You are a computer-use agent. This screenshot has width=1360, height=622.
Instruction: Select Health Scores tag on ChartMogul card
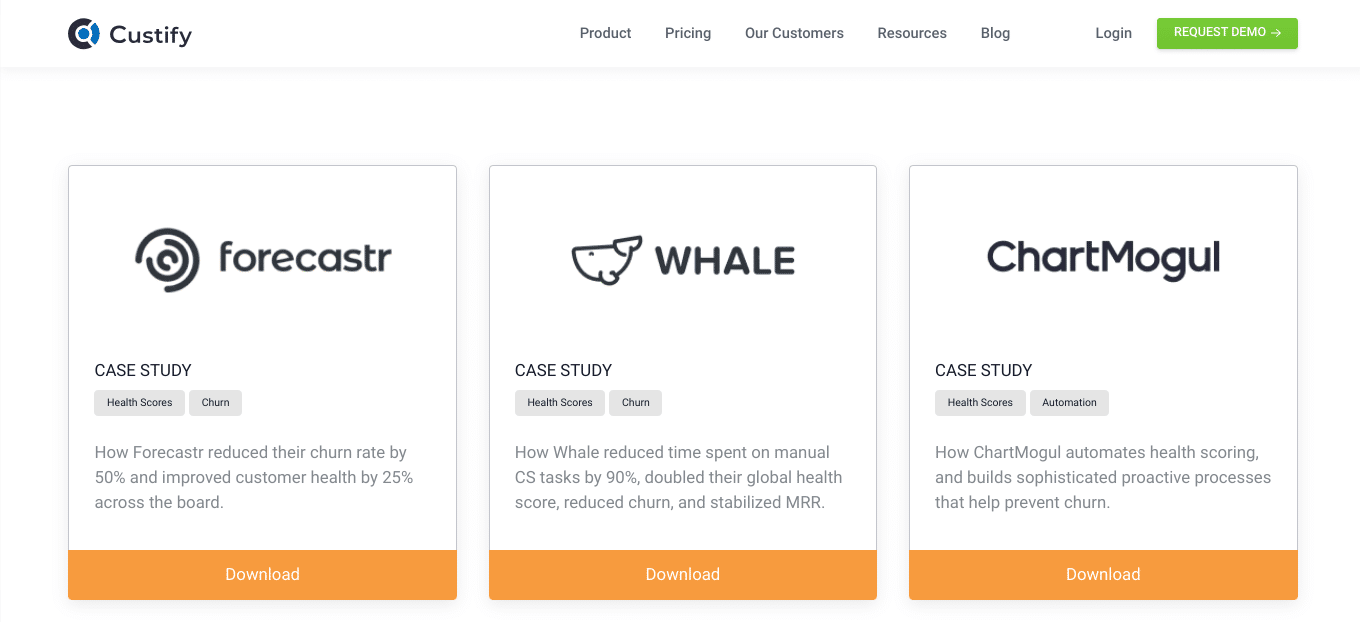980,403
